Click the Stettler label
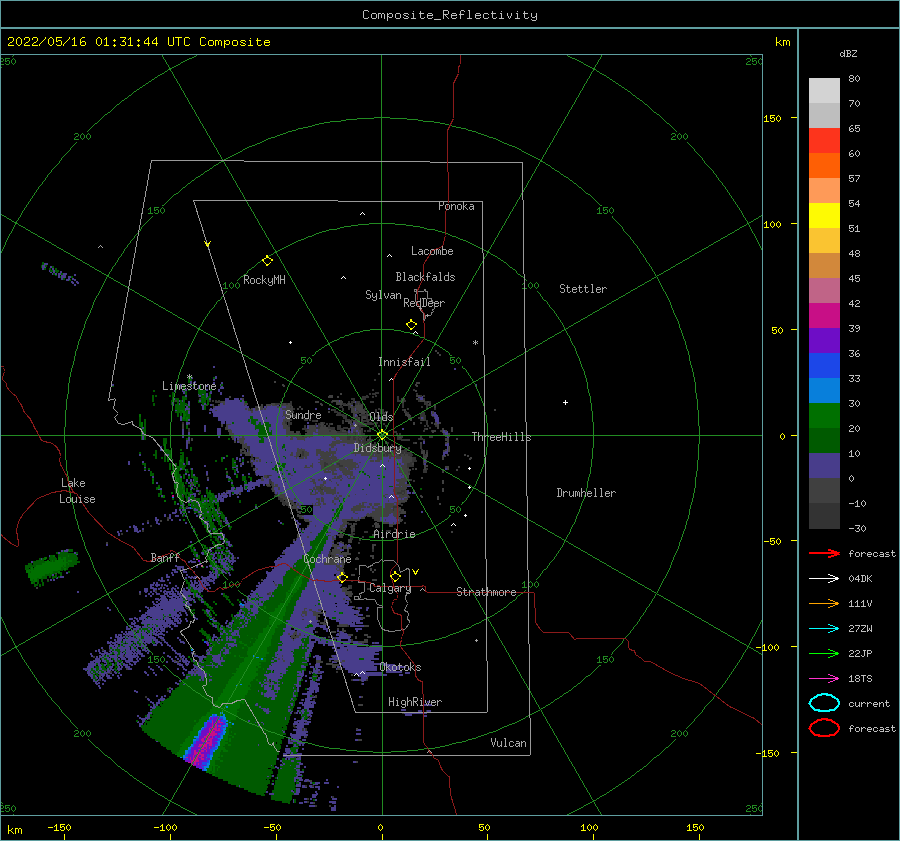Screen dimensions: 900x841 (x=583, y=289)
